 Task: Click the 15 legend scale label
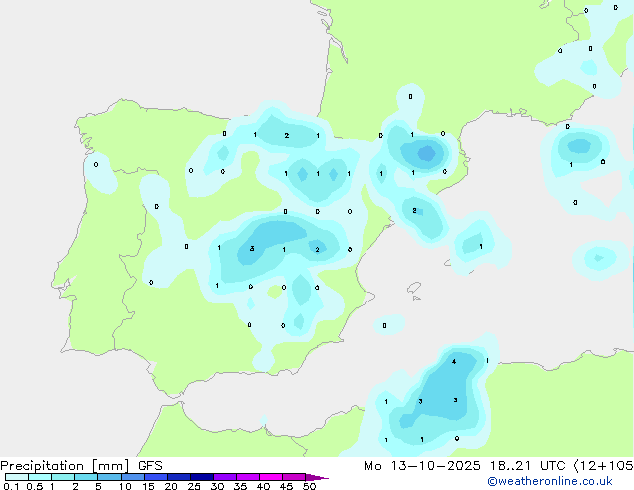[x=148, y=486]
